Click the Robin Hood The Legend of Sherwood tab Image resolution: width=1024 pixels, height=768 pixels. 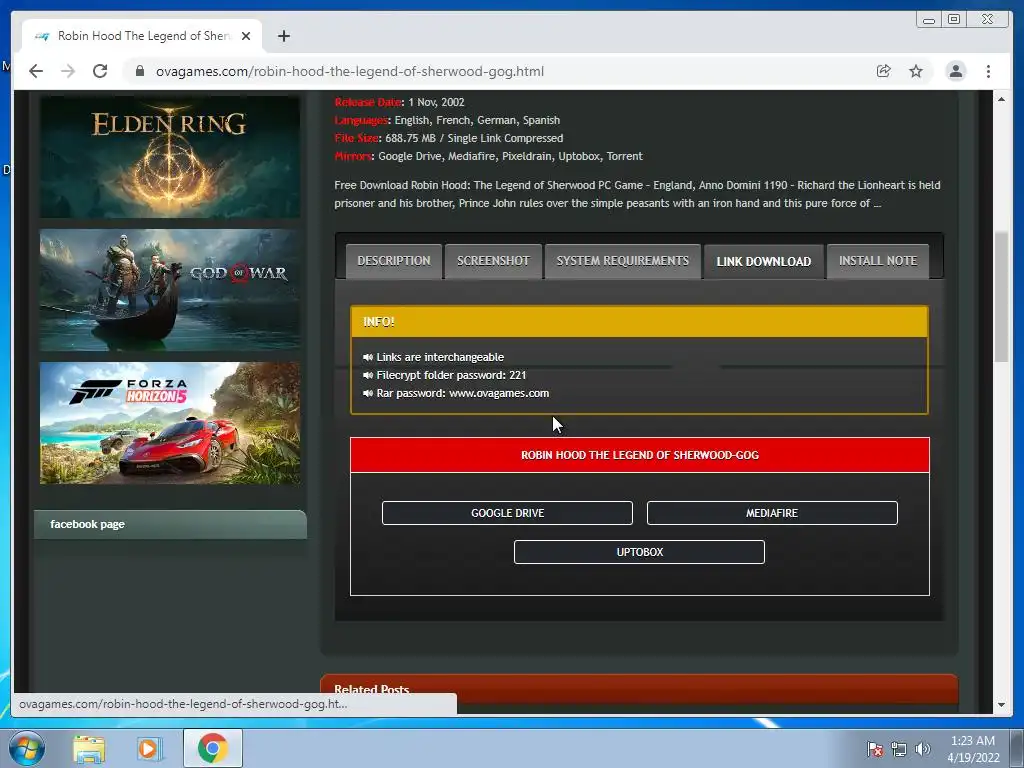pos(142,36)
